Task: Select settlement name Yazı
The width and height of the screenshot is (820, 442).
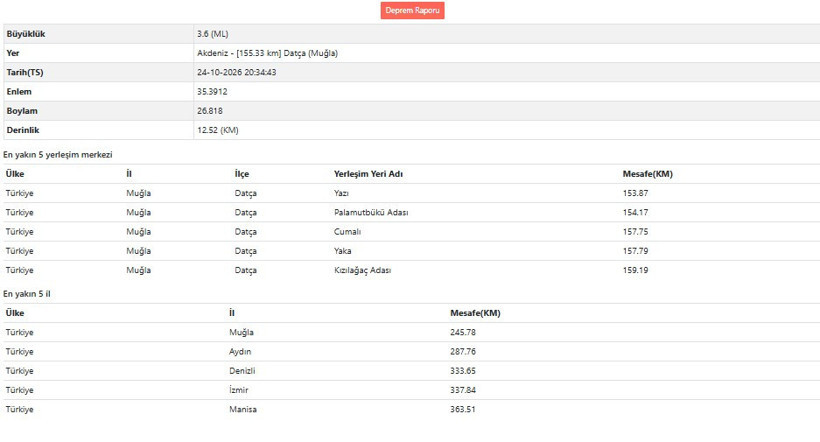Action: [341, 194]
